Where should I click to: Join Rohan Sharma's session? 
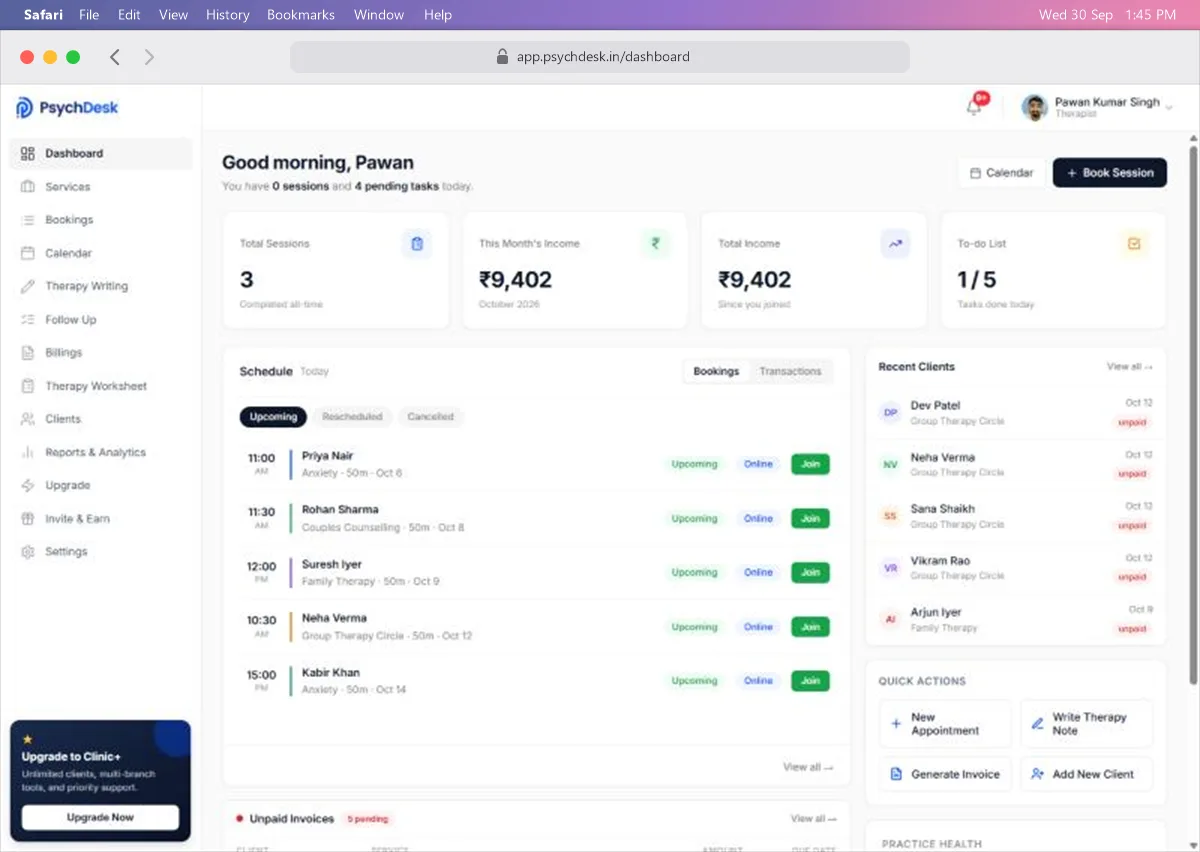pos(810,518)
